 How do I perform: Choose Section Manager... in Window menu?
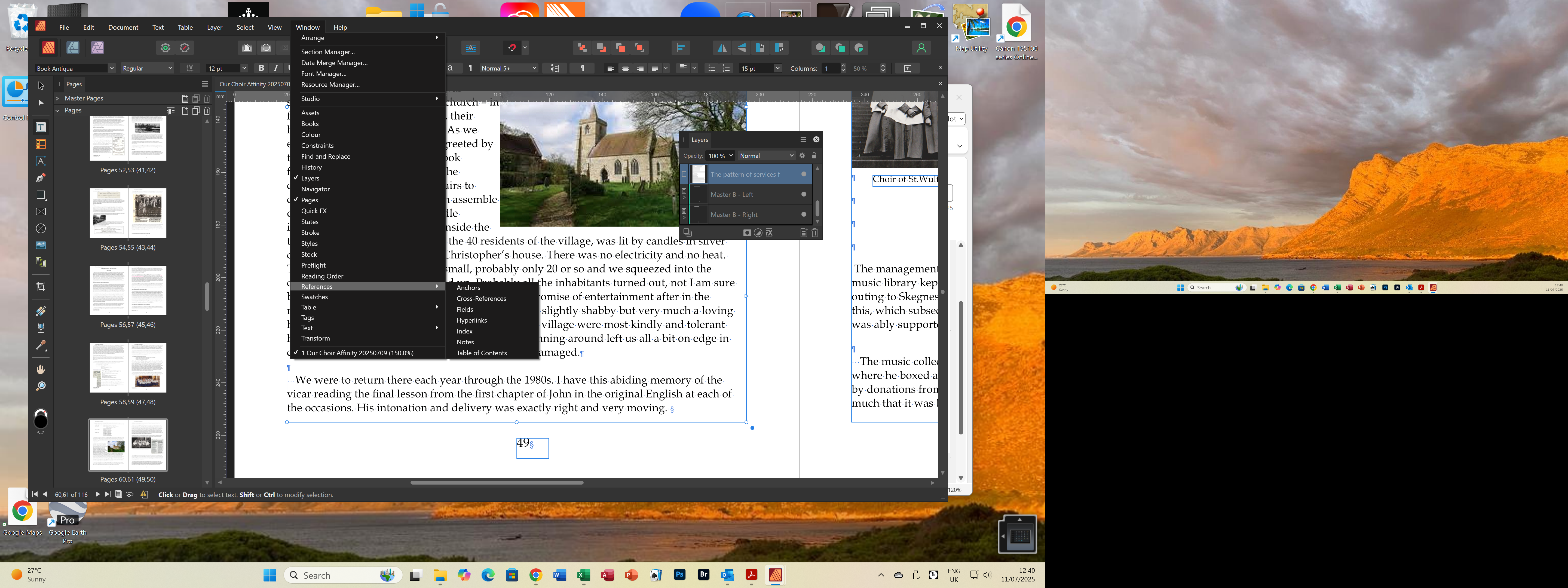click(327, 52)
